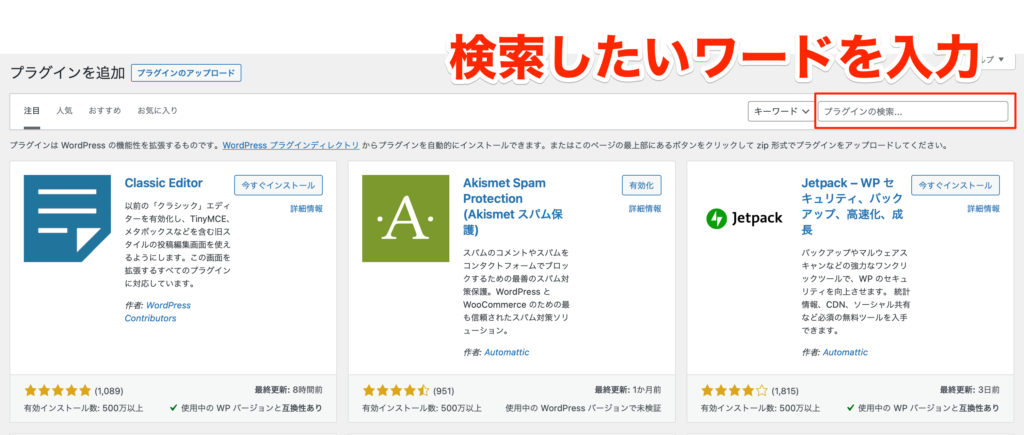Click the Jetpack – WP セキュリティ title link
The width and height of the screenshot is (1024, 435).
click(853, 206)
